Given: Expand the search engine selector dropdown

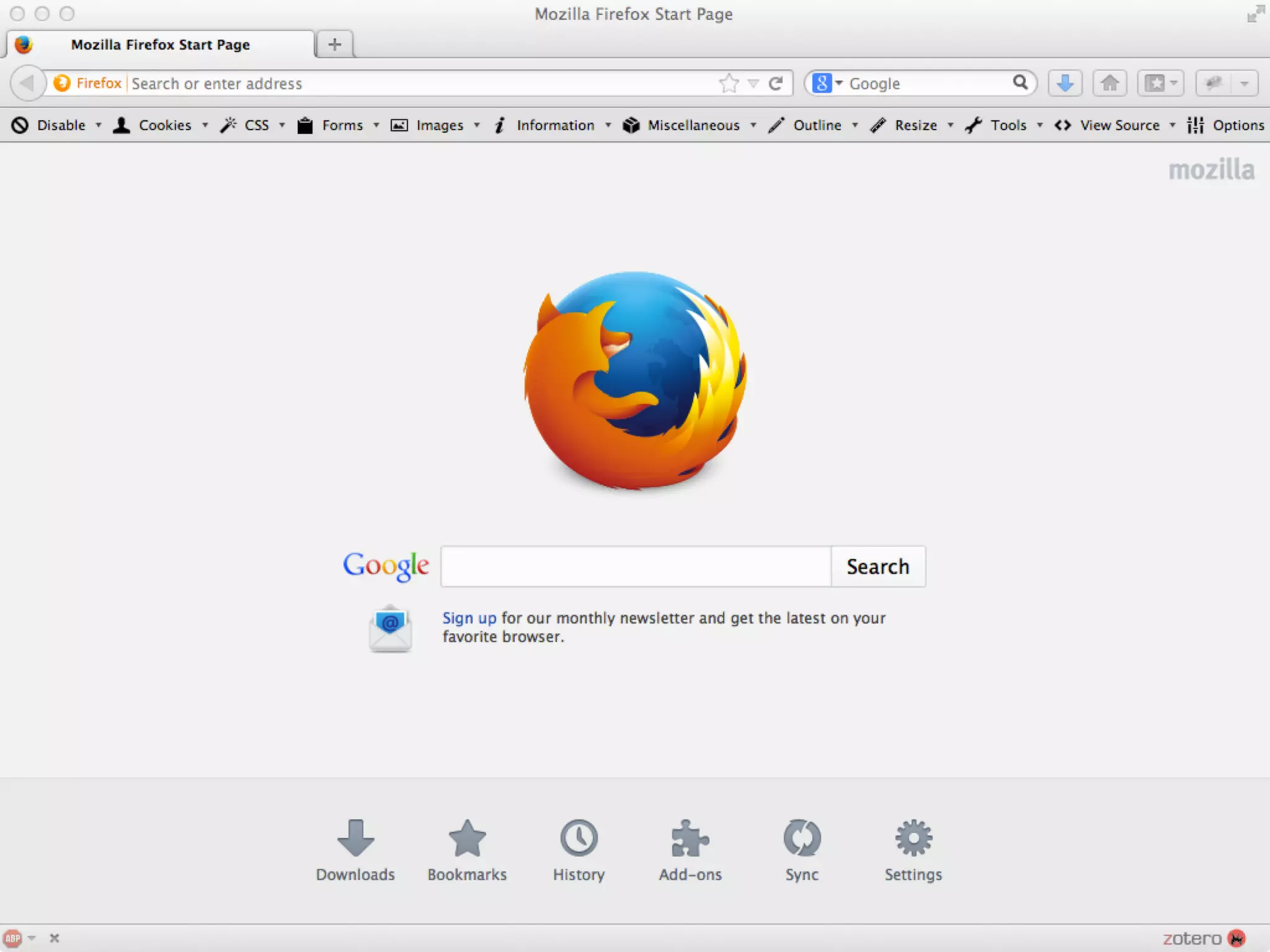Looking at the screenshot, I should tap(827, 83).
